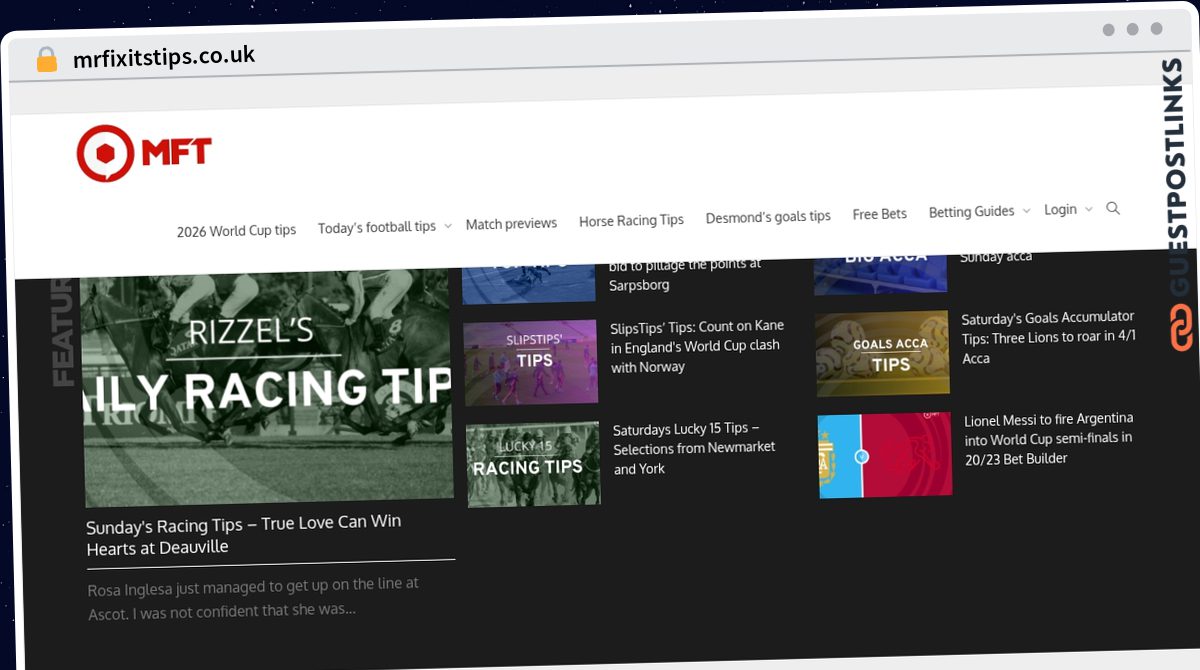Click the Lucky 15 Racing Tips thumbnail
The height and width of the screenshot is (670, 1200).
click(533, 464)
